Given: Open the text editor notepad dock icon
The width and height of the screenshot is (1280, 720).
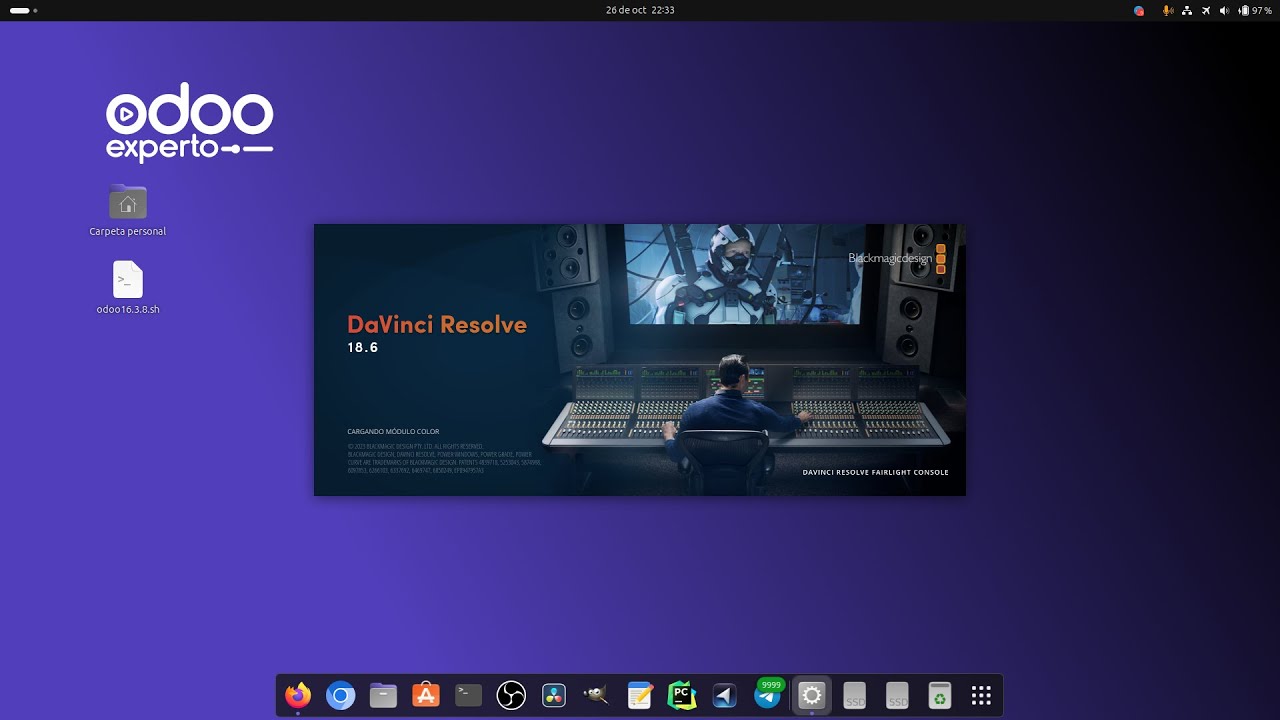Looking at the screenshot, I should point(640,695).
